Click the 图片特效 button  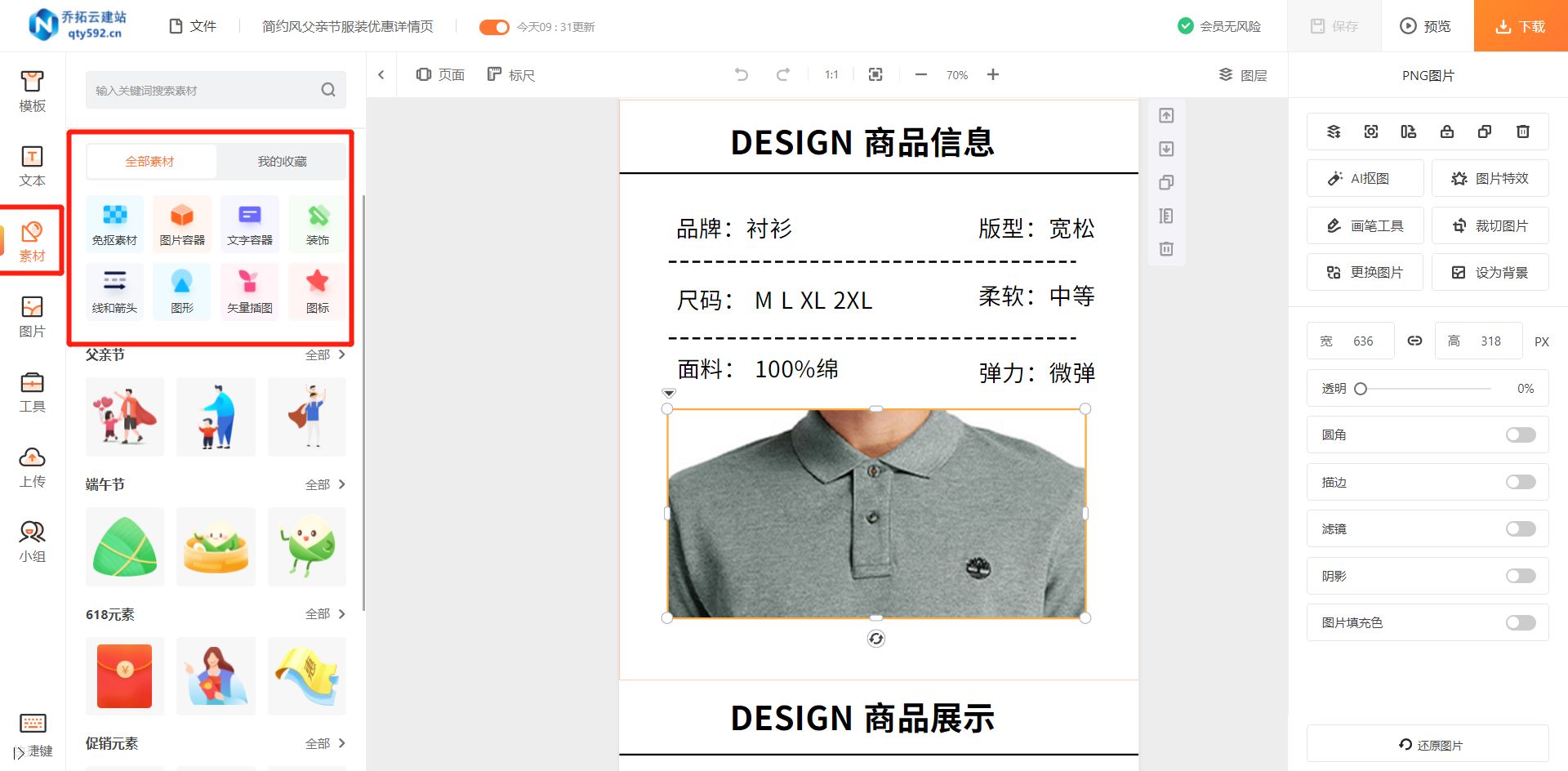click(1490, 178)
